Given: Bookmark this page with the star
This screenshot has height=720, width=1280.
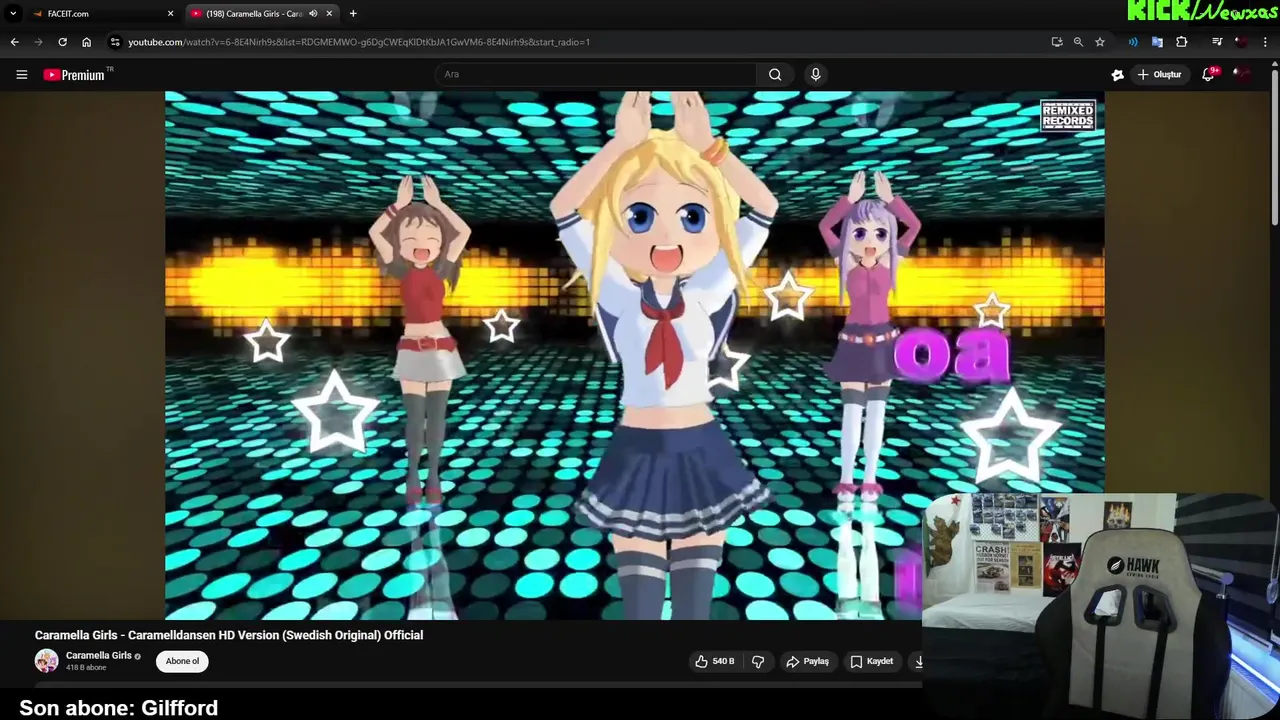Looking at the screenshot, I should point(1100,42).
